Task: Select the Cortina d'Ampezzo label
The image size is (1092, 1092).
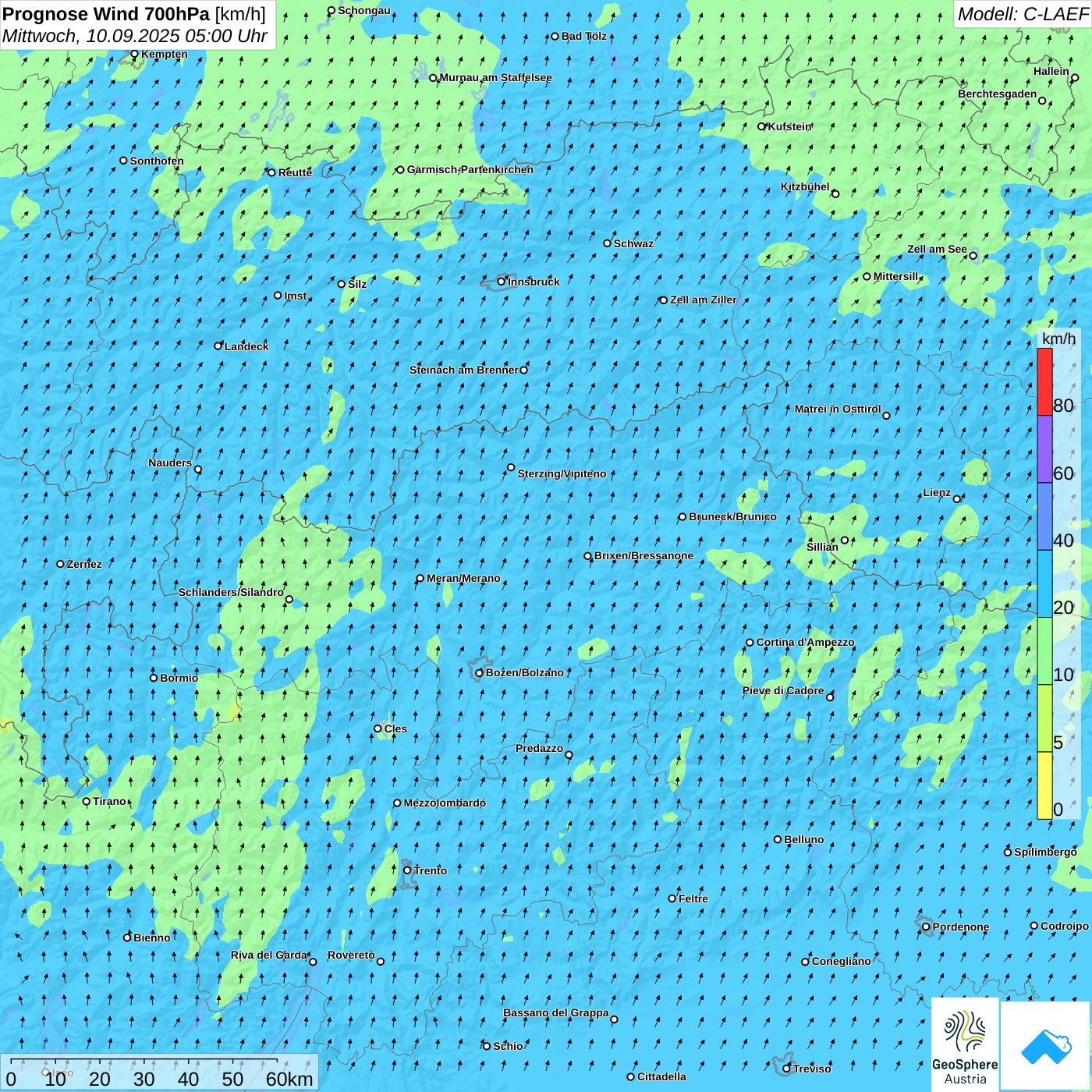Action: [x=806, y=642]
